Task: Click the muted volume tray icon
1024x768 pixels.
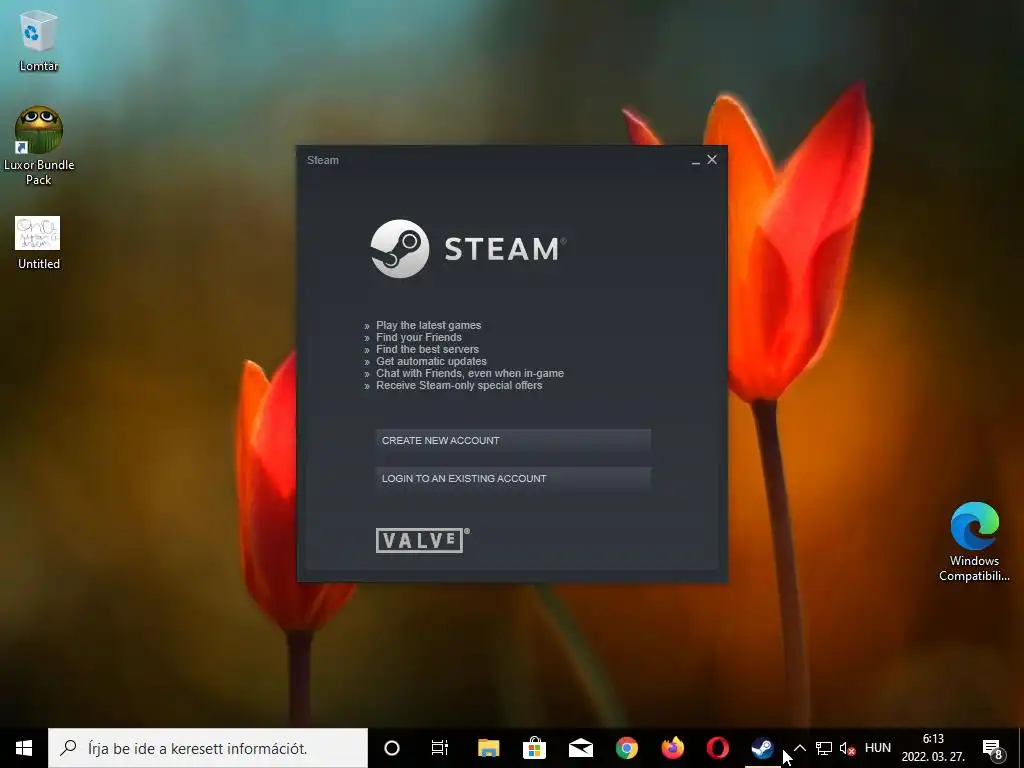Action: (847, 748)
